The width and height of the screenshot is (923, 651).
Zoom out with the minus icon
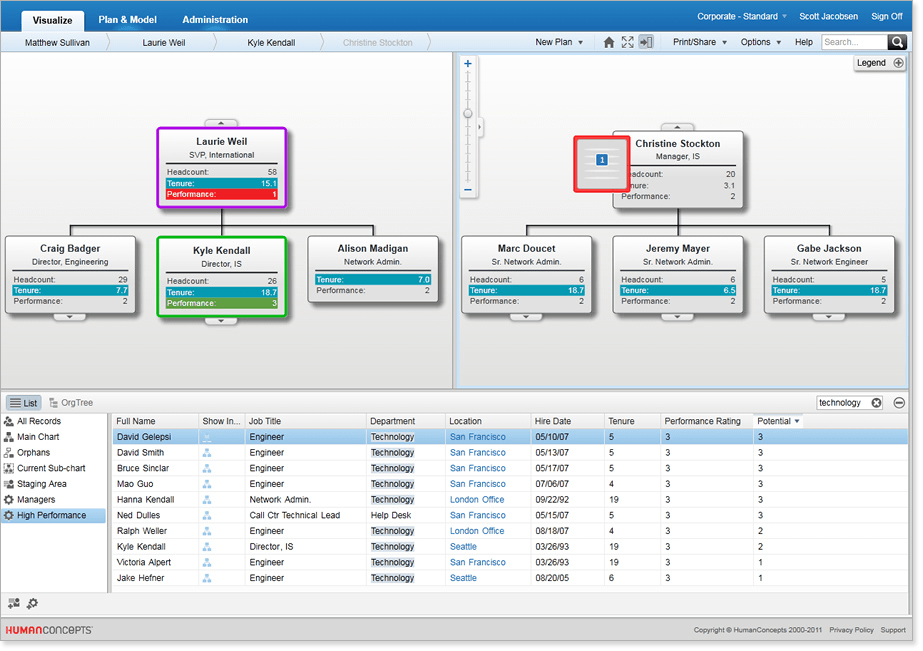coord(468,190)
